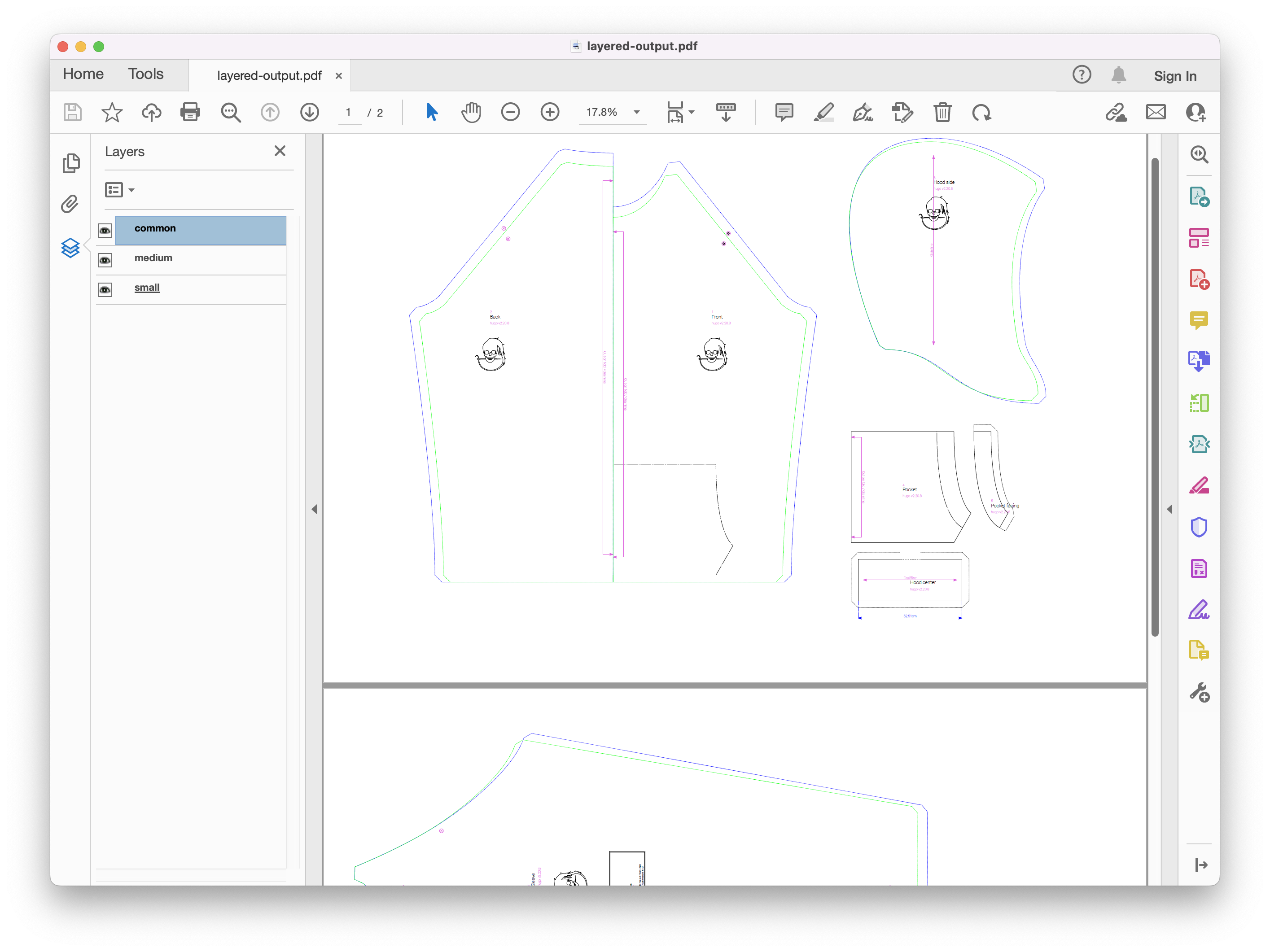
Task: Hide the common layer eye toggle
Action: (x=105, y=231)
